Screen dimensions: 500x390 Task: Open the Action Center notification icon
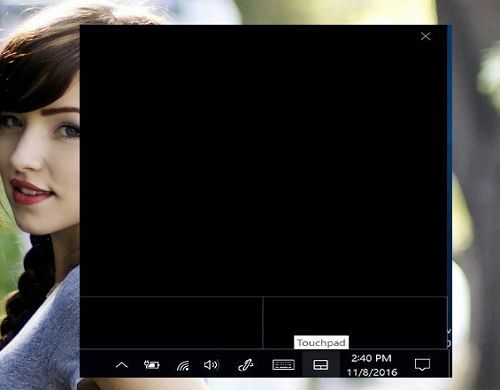tap(422, 365)
